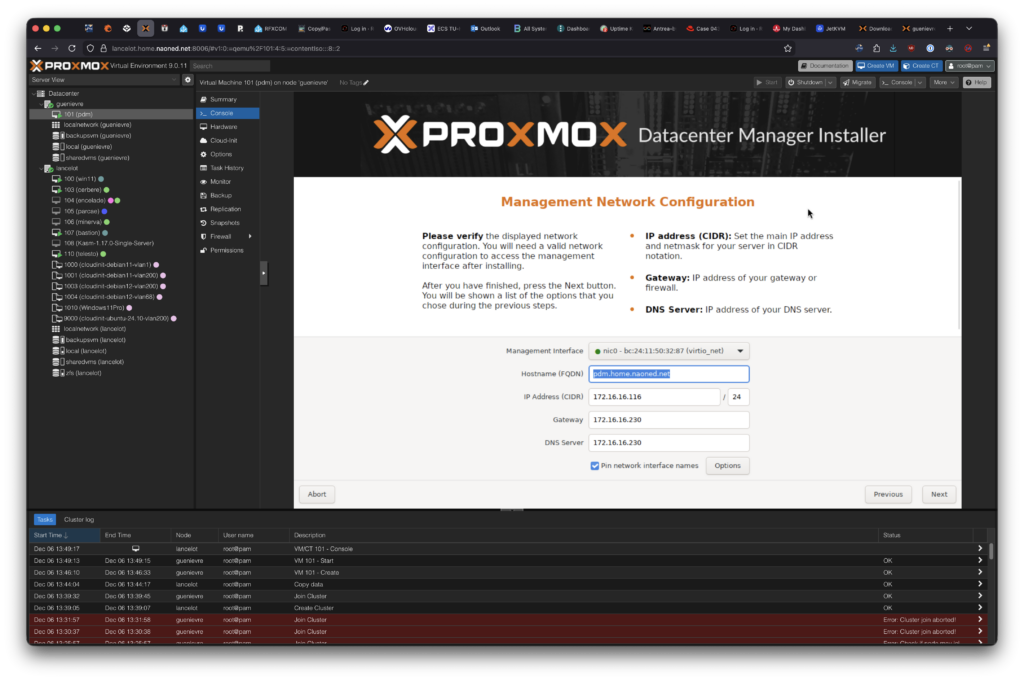Click the Gateway input field
This screenshot has width=1024, height=681.
[x=668, y=420]
